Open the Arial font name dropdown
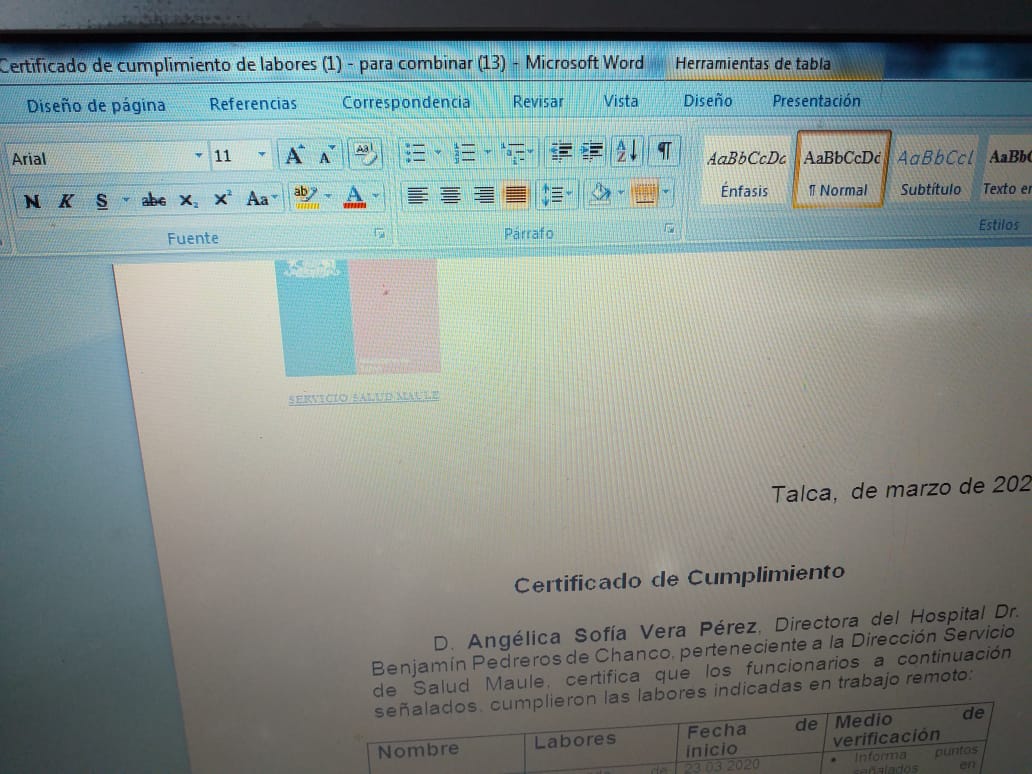 [198, 156]
